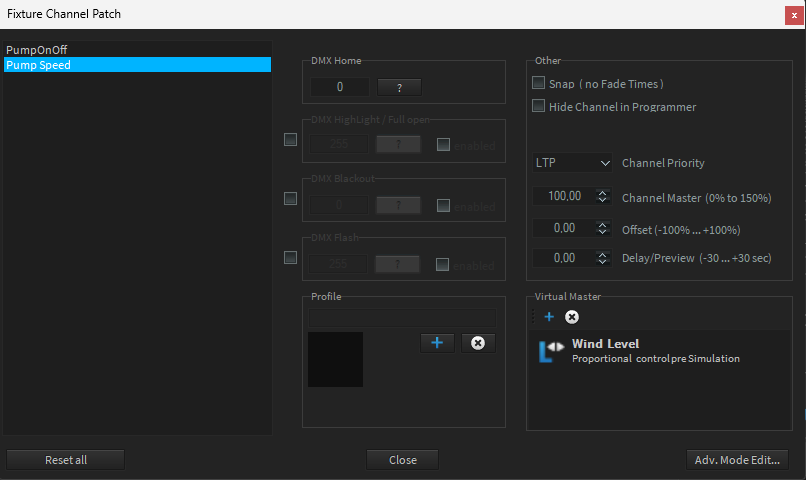
Task: Select Pump Speed channel in the list
Action: (x=137, y=65)
